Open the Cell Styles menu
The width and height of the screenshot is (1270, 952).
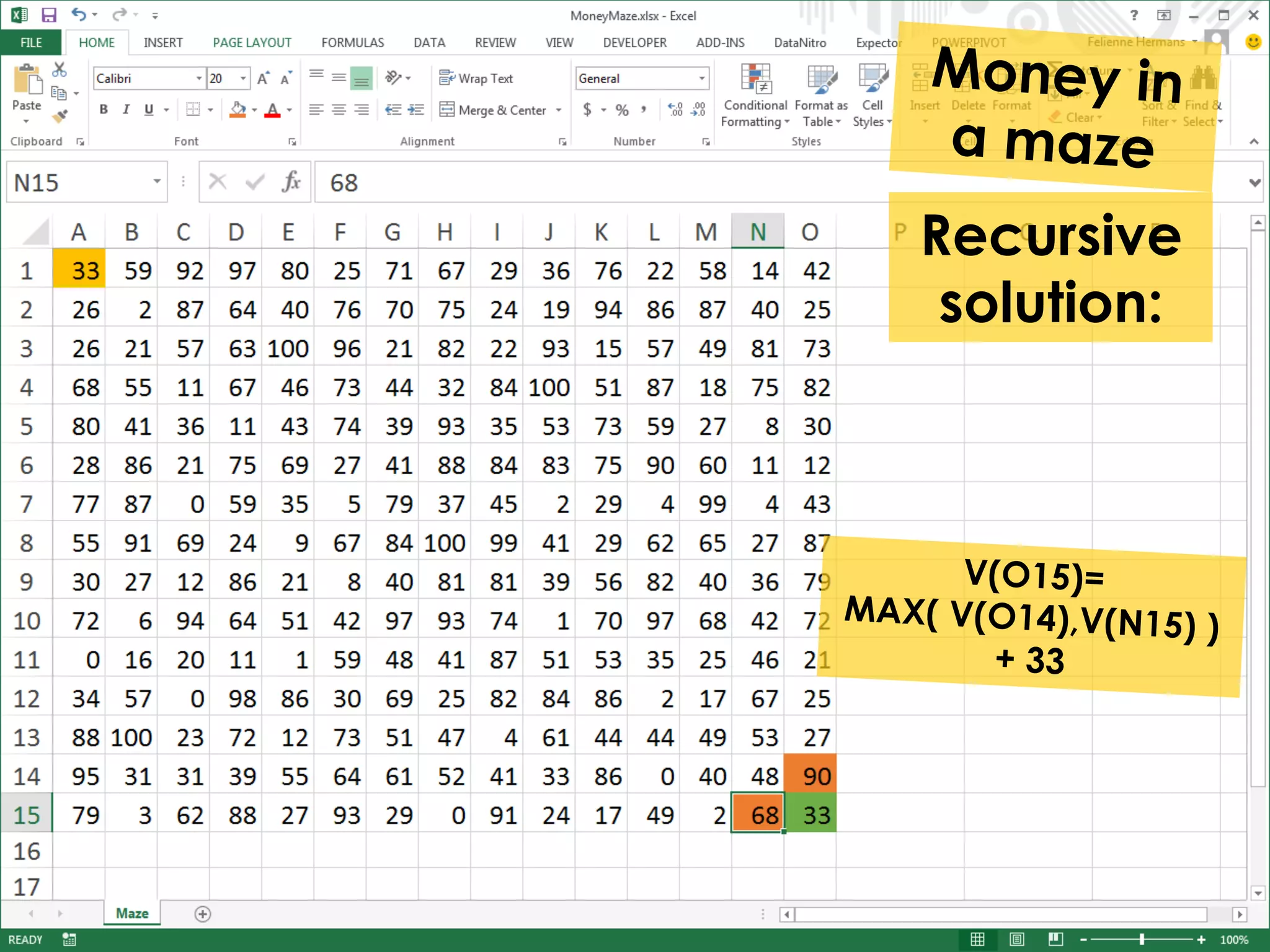click(872, 95)
